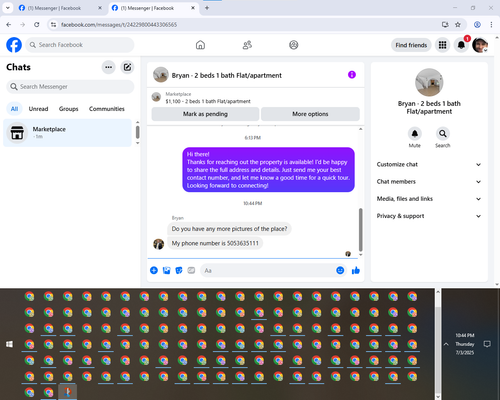Click the Mark as pending button
Image resolution: width=500 pixels, height=400 pixels.
click(x=205, y=114)
